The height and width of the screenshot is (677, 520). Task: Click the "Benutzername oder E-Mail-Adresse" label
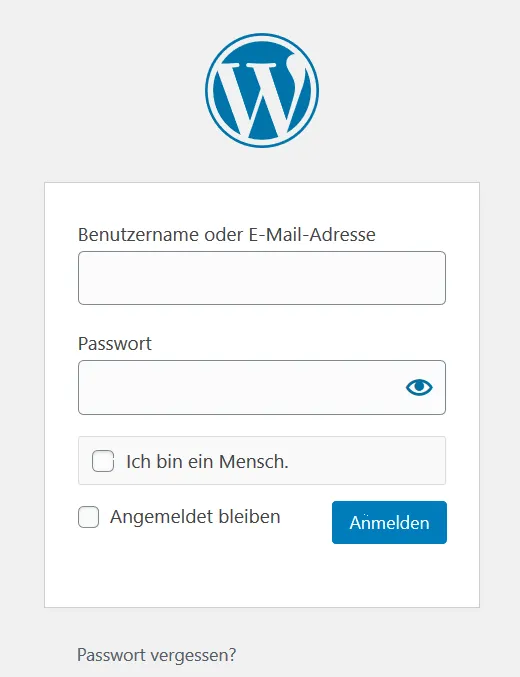[x=227, y=234]
